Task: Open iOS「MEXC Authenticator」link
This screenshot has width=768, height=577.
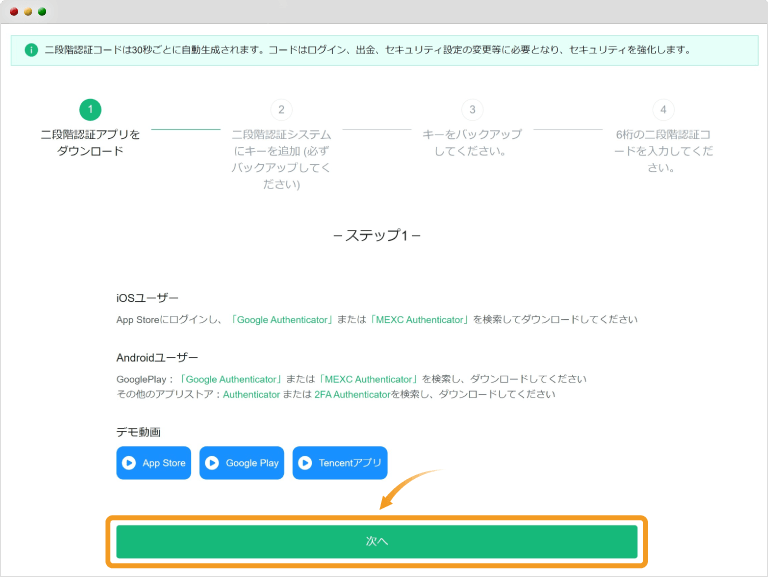Action: tap(419, 320)
